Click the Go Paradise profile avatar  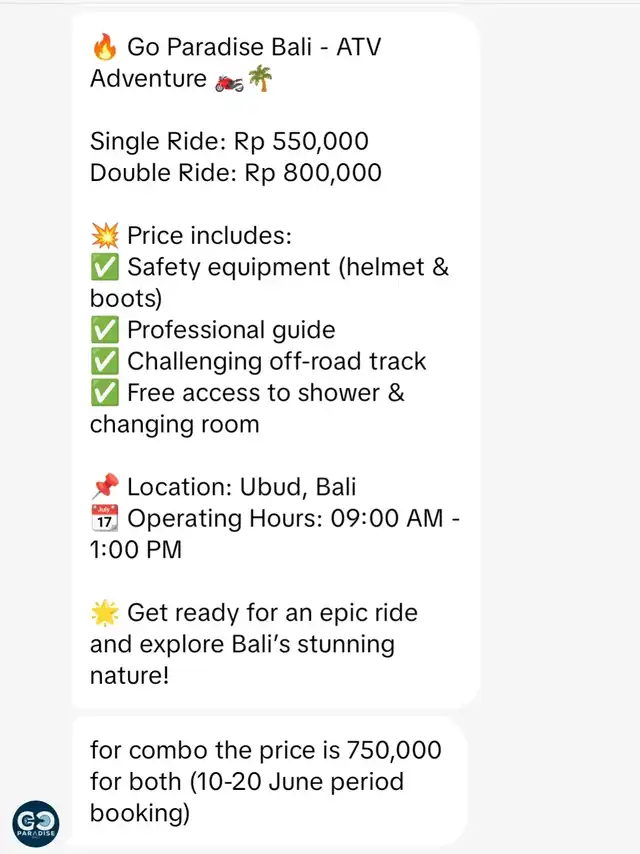36,824
